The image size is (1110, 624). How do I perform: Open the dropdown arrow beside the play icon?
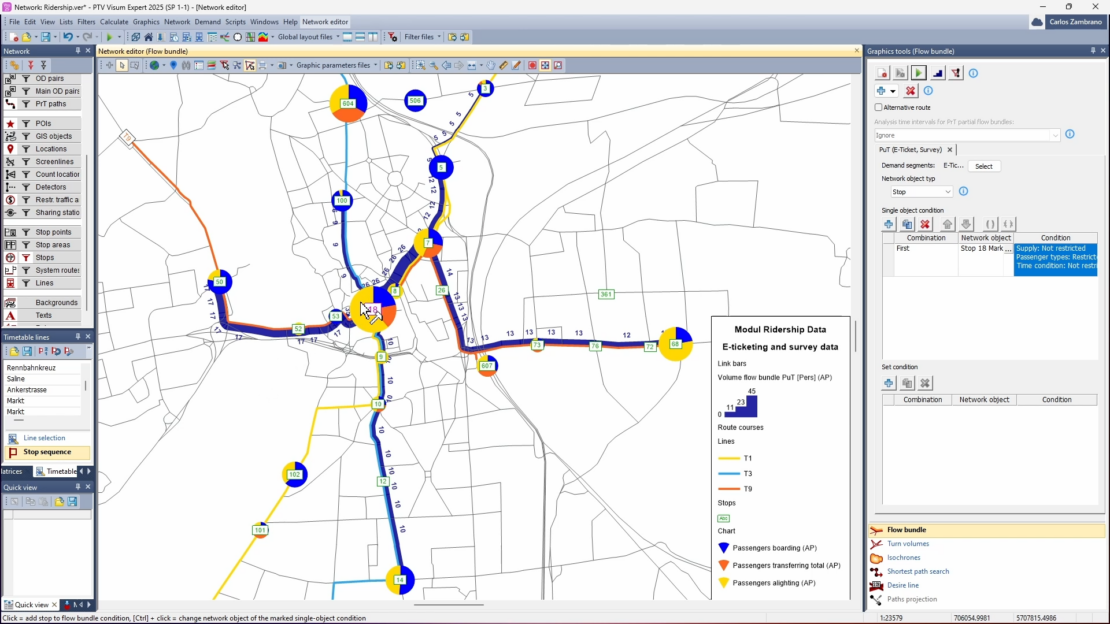click(x=118, y=37)
